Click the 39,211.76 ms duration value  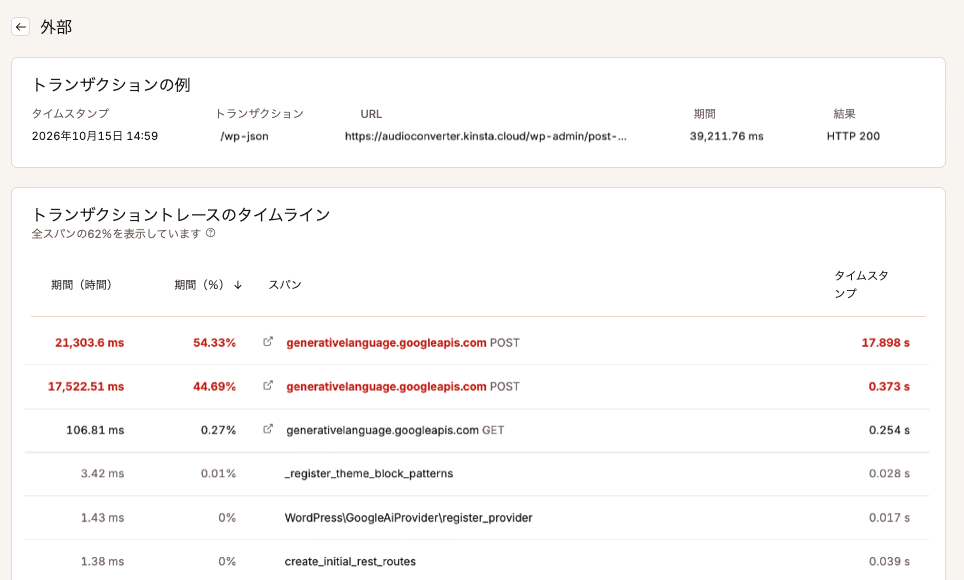[x=726, y=136]
